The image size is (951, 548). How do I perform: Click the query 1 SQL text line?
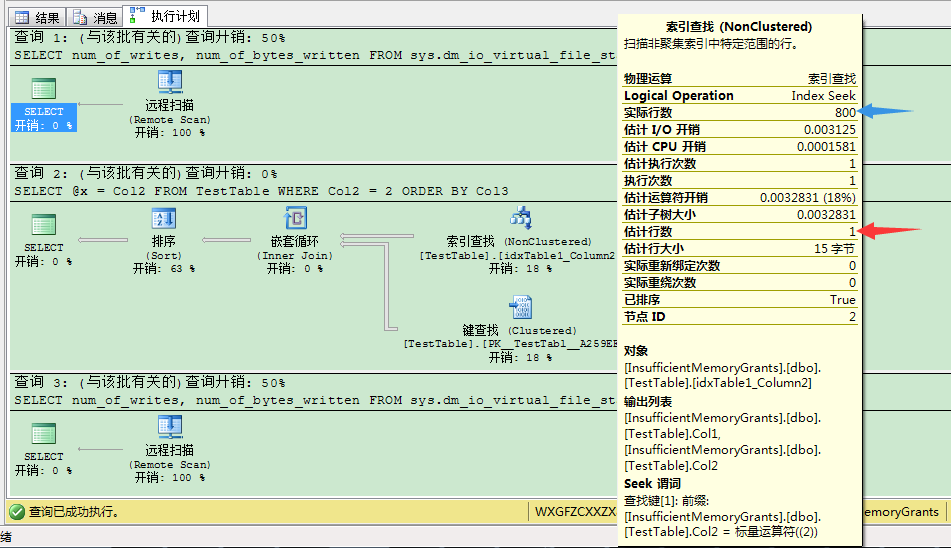315,55
